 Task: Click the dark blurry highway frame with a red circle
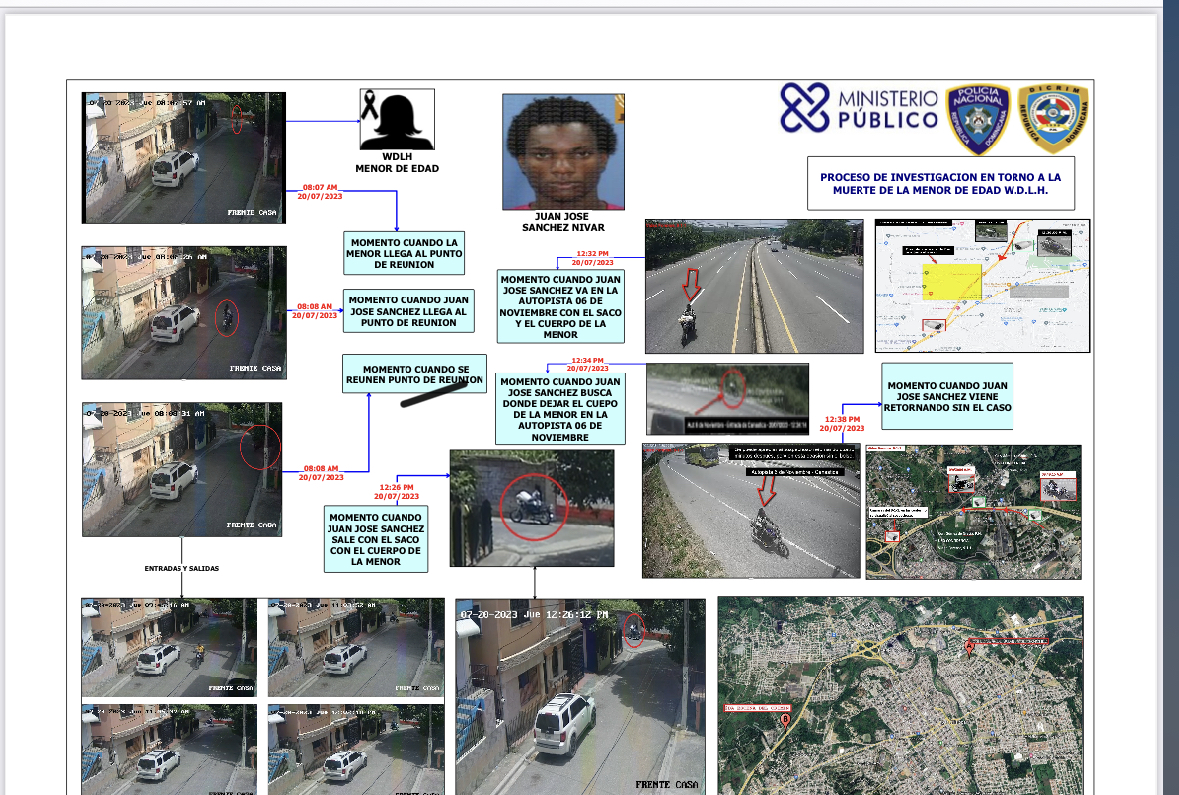(x=728, y=399)
